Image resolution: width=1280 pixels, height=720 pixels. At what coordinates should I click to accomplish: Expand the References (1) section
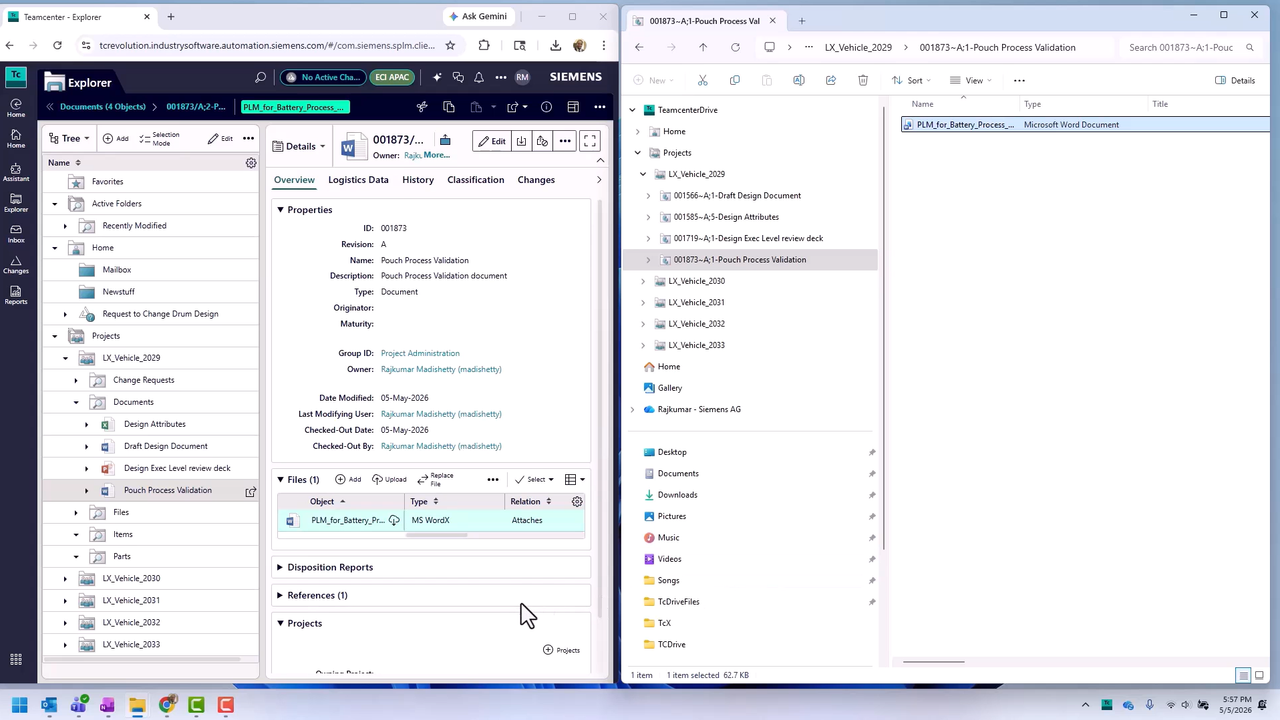click(x=281, y=595)
